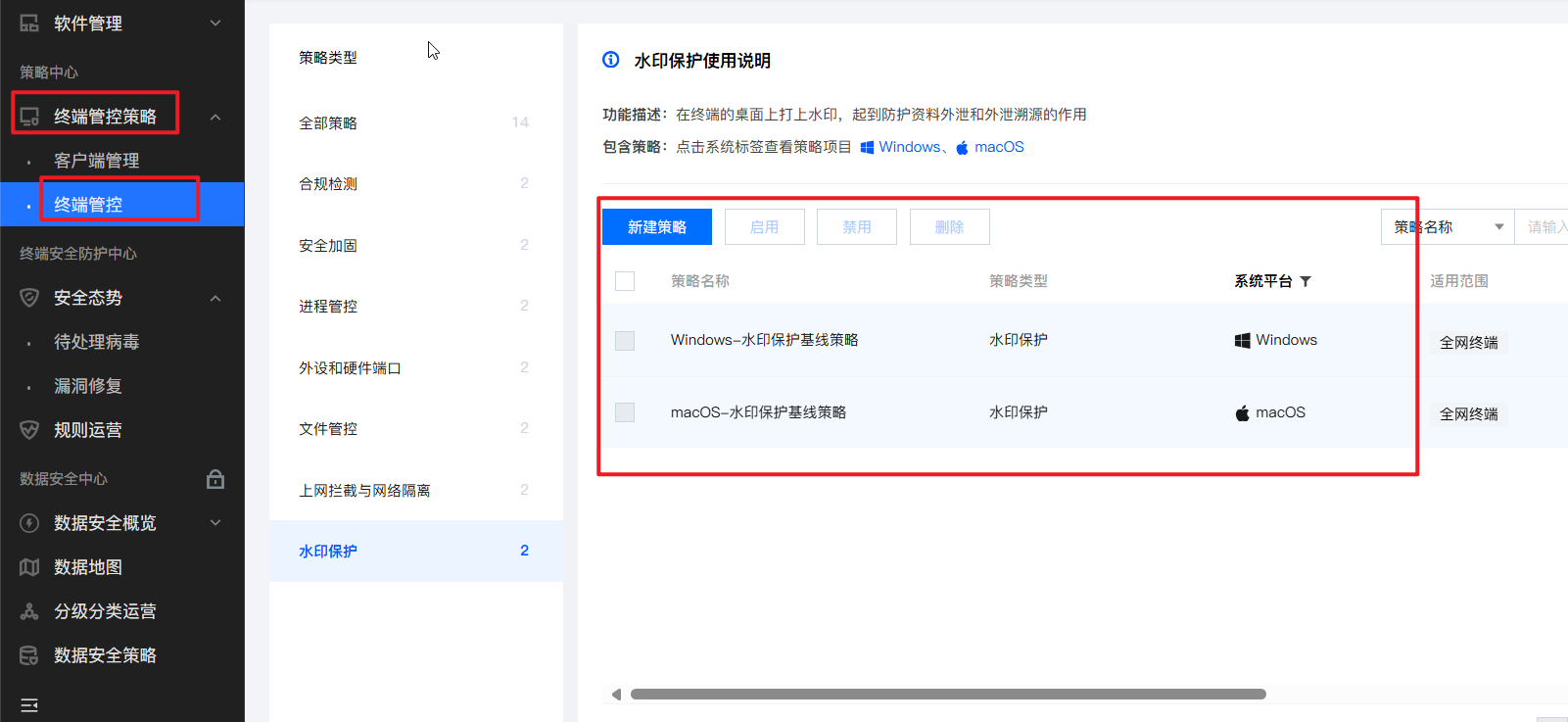The width and height of the screenshot is (1568, 722).
Task: Click the 数据安全概览 icon
Action: pos(29,523)
